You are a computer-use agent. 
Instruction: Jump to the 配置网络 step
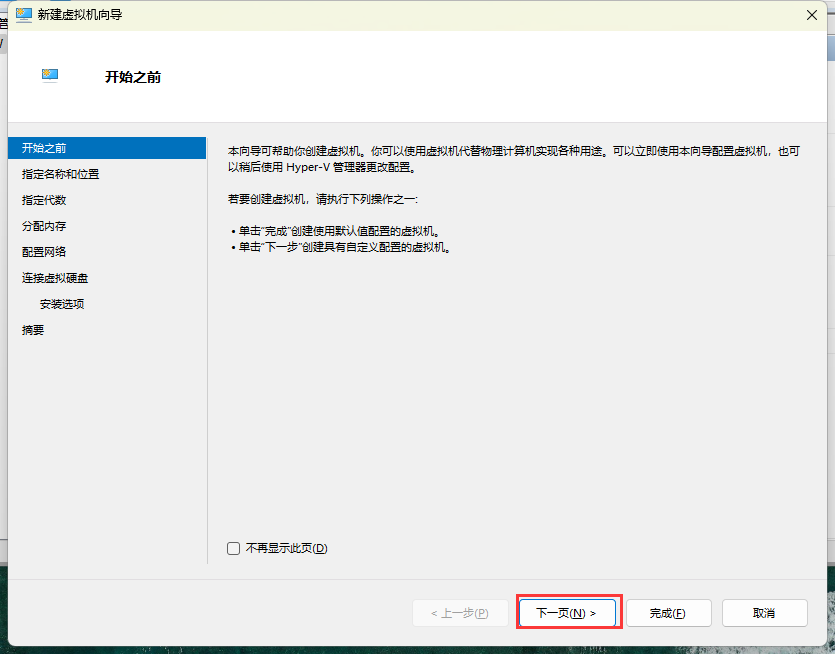click(44, 252)
